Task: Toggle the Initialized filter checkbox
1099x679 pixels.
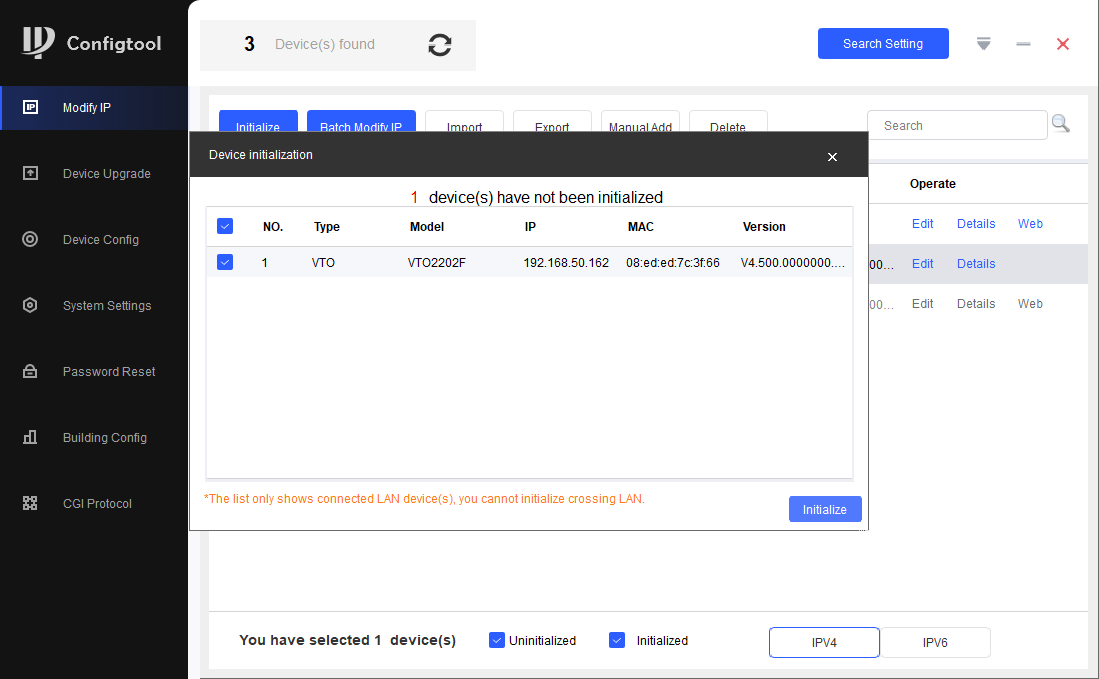Action: click(617, 640)
